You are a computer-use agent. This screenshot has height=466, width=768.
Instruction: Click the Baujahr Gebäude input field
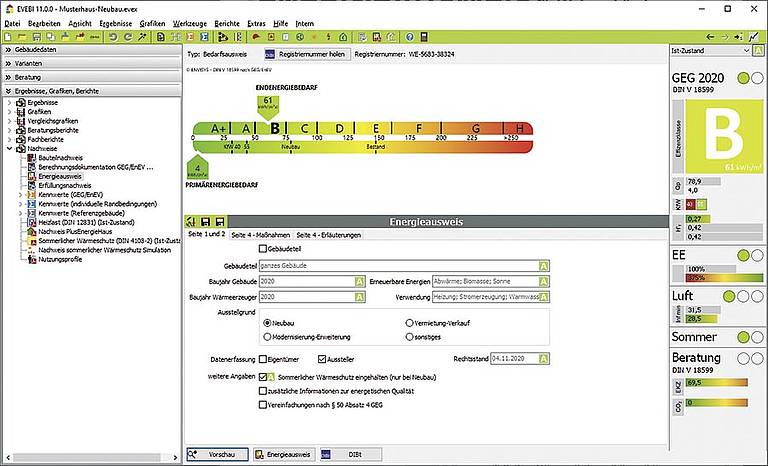click(x=305, y=282)
